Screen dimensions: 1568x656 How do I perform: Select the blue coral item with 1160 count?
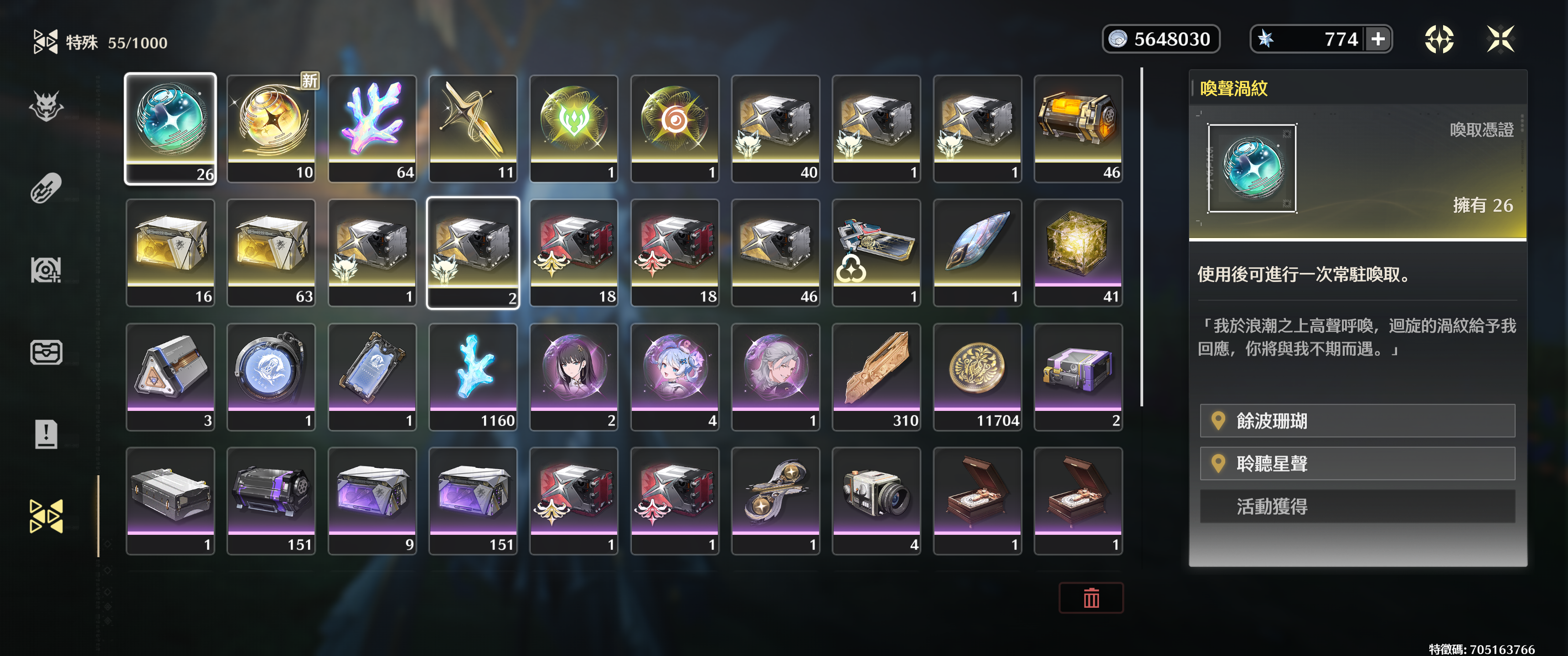474,377
